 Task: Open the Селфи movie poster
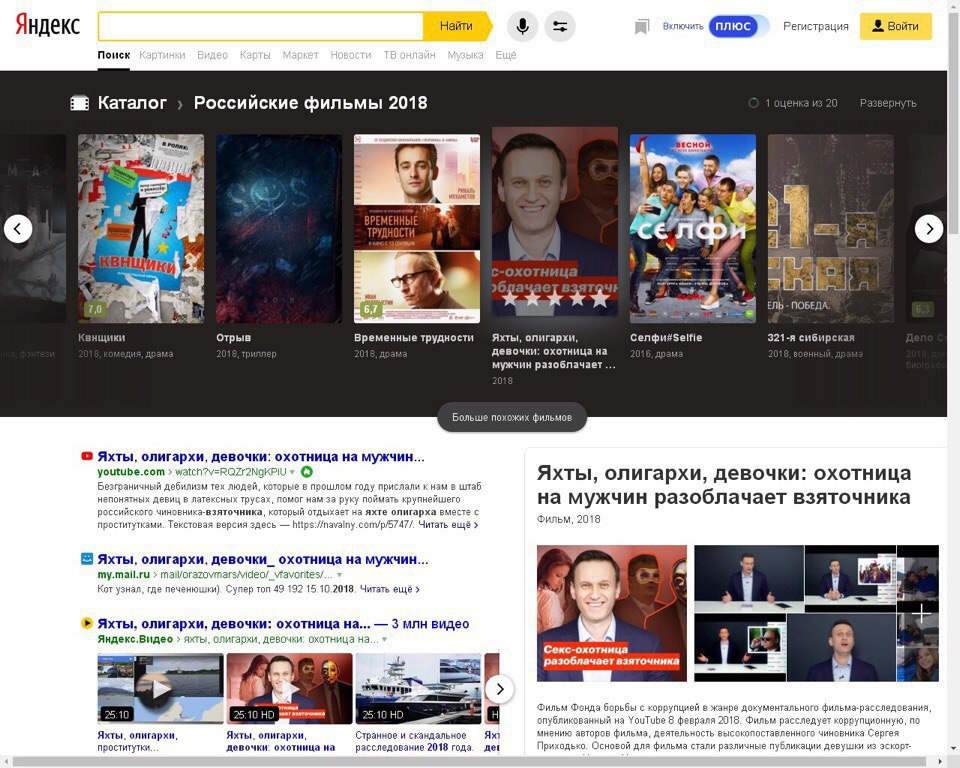(x=692, y=228)
